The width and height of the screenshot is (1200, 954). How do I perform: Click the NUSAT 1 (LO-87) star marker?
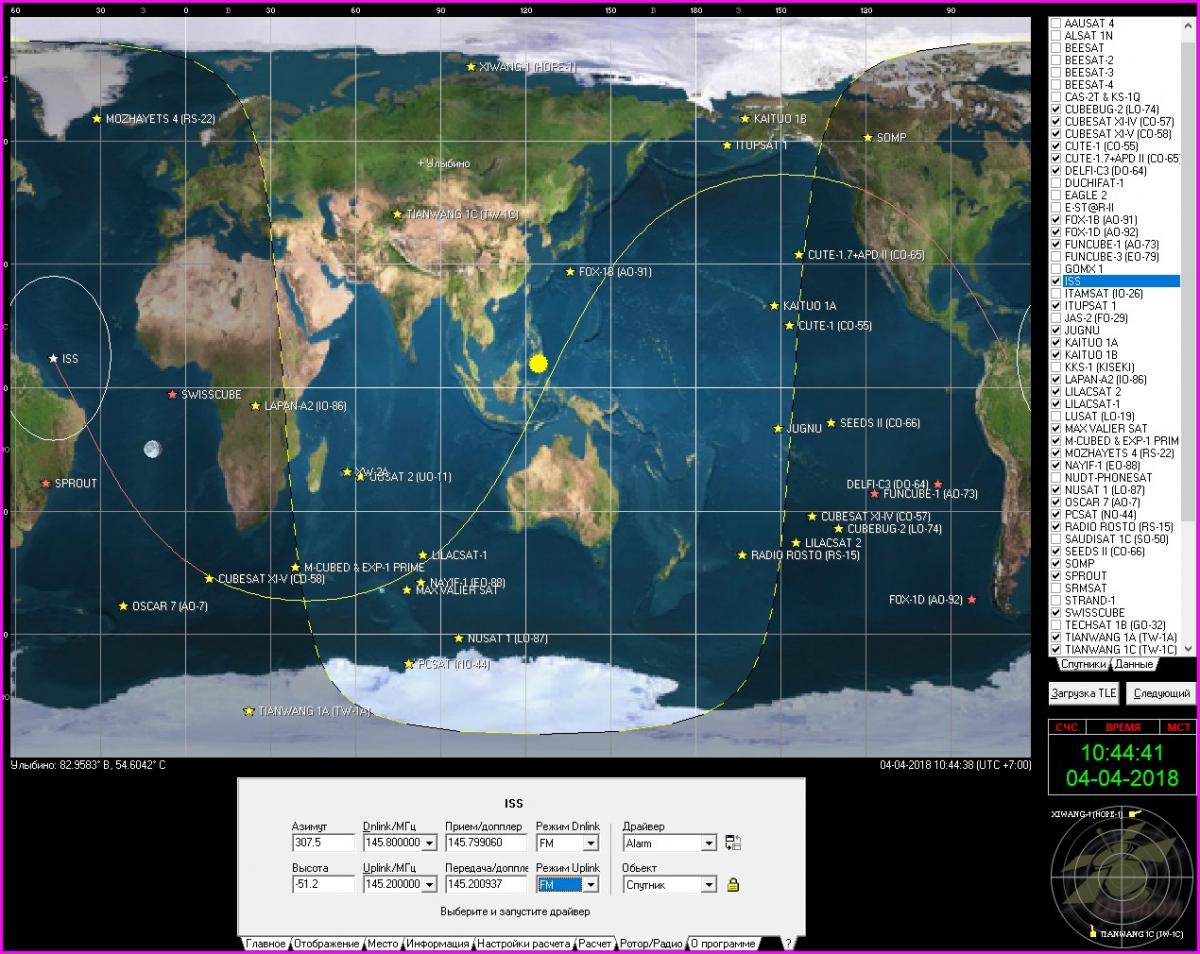459,638
